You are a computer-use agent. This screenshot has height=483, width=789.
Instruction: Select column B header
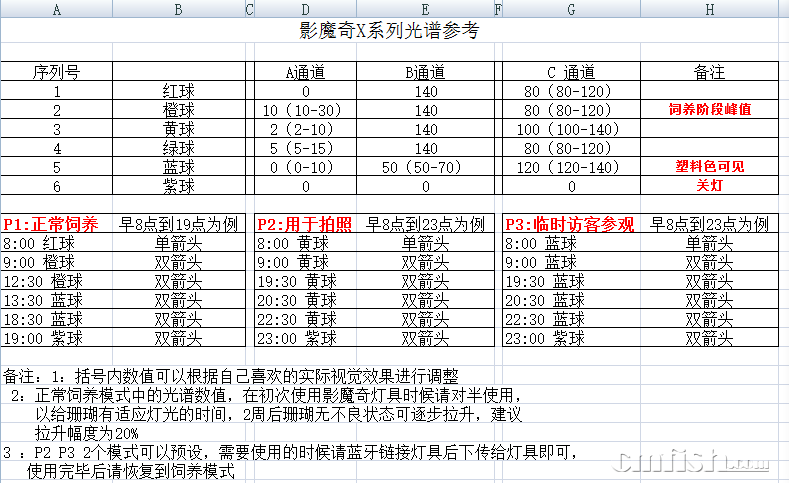178,9
